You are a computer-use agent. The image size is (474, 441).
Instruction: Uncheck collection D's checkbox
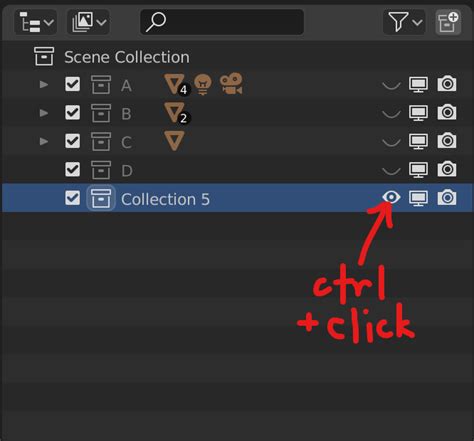tap(72, 169)
